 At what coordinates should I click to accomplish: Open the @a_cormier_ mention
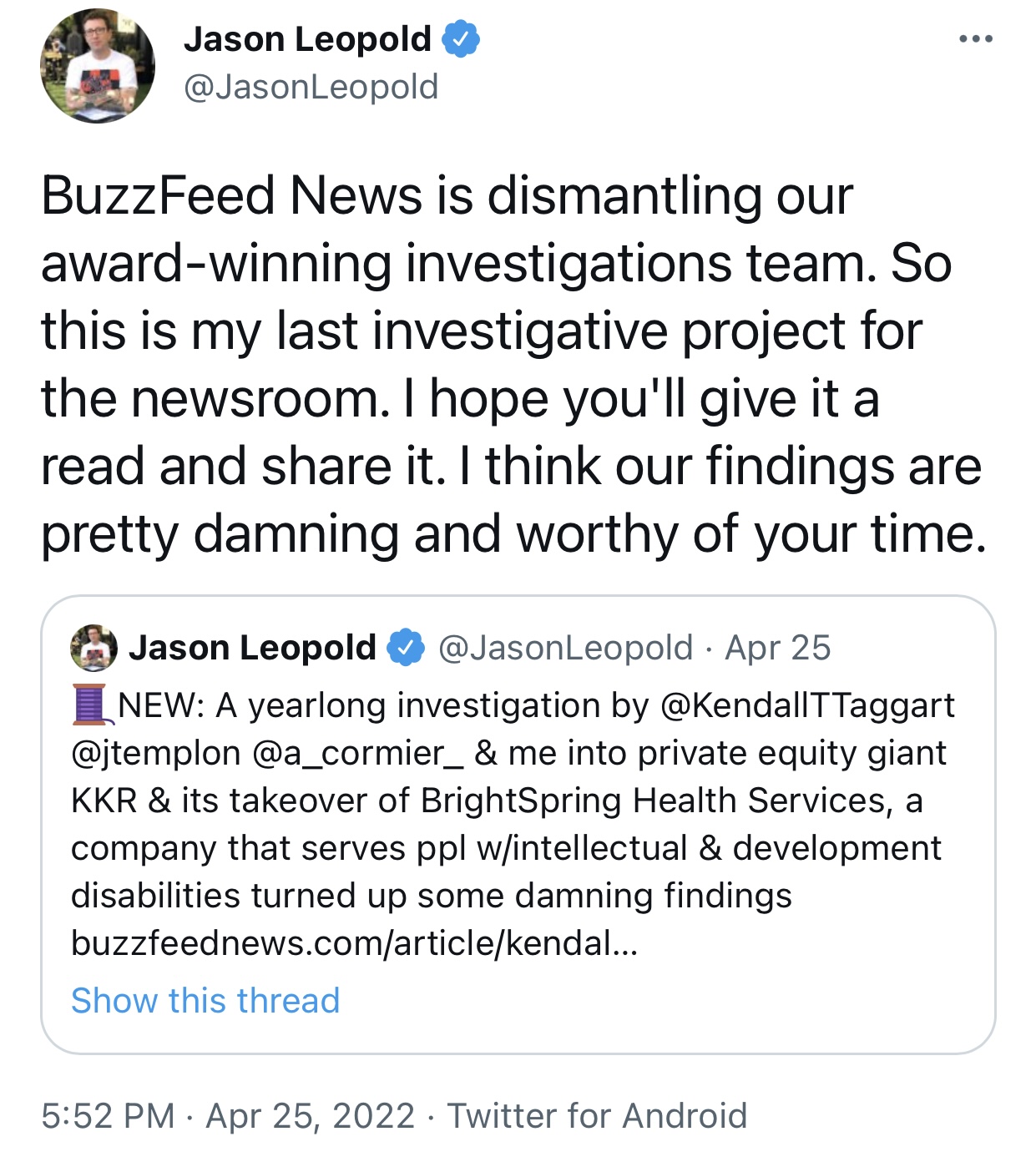pos(357,754)
